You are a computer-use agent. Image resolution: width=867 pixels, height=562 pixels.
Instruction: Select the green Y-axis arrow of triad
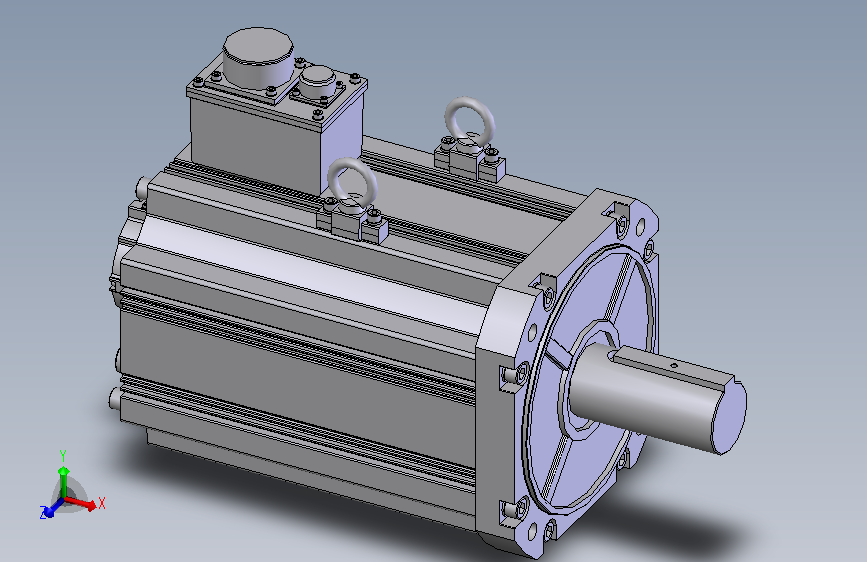pos(64,482)
